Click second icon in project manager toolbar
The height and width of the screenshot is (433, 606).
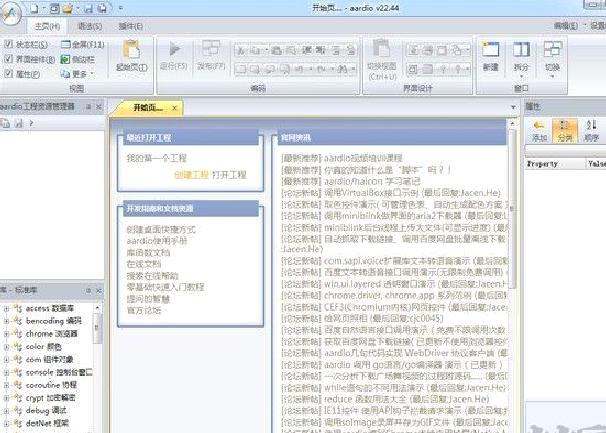point(19,123)
